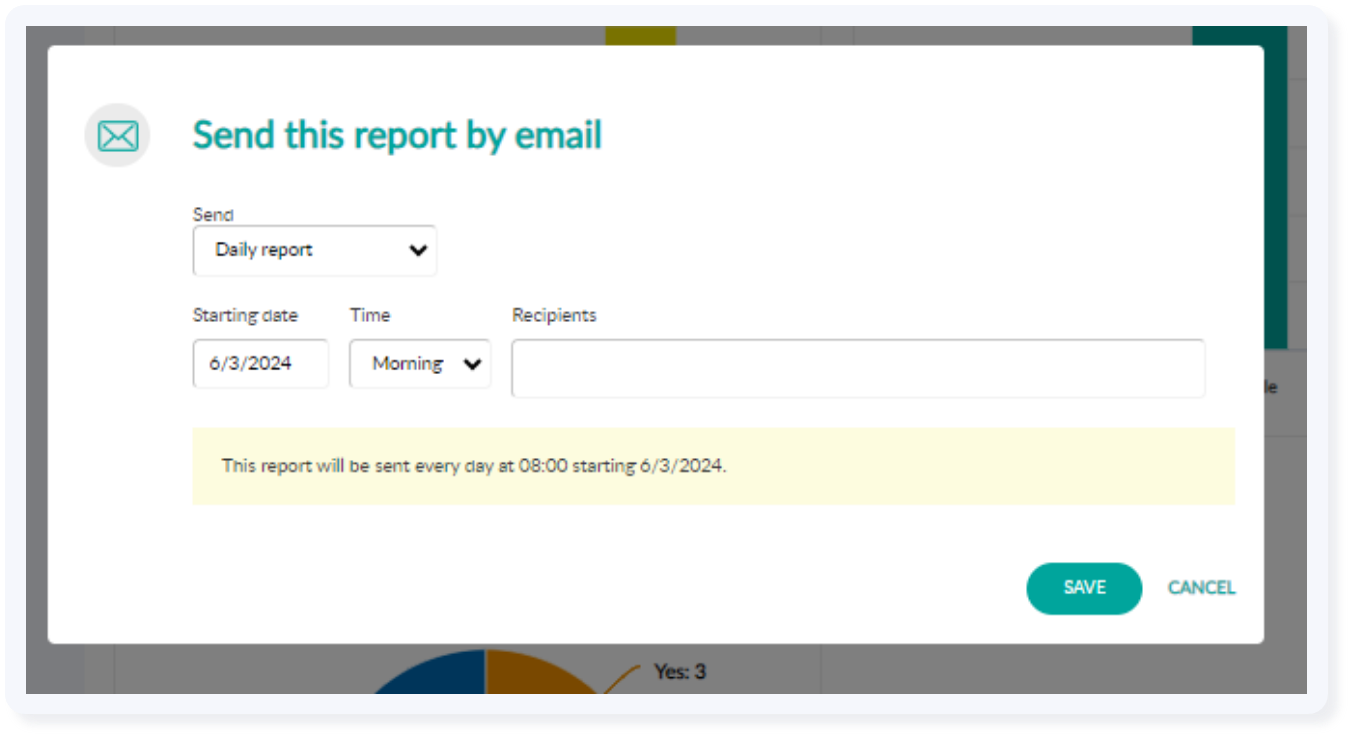This screenshot has width=1353, height=739.
Task: Open the Send frequency dropdown
Action: point(314,250)
